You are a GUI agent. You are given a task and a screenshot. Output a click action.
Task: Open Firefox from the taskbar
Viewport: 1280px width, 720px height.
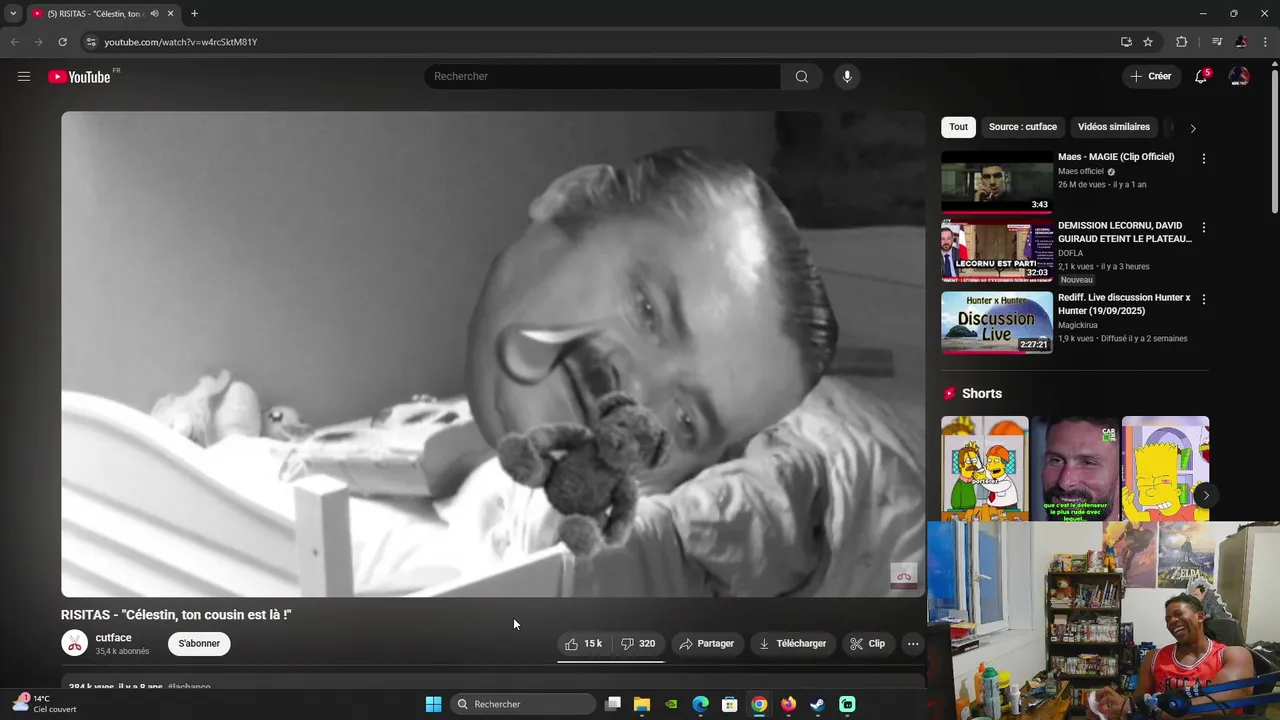click(788, 704)
